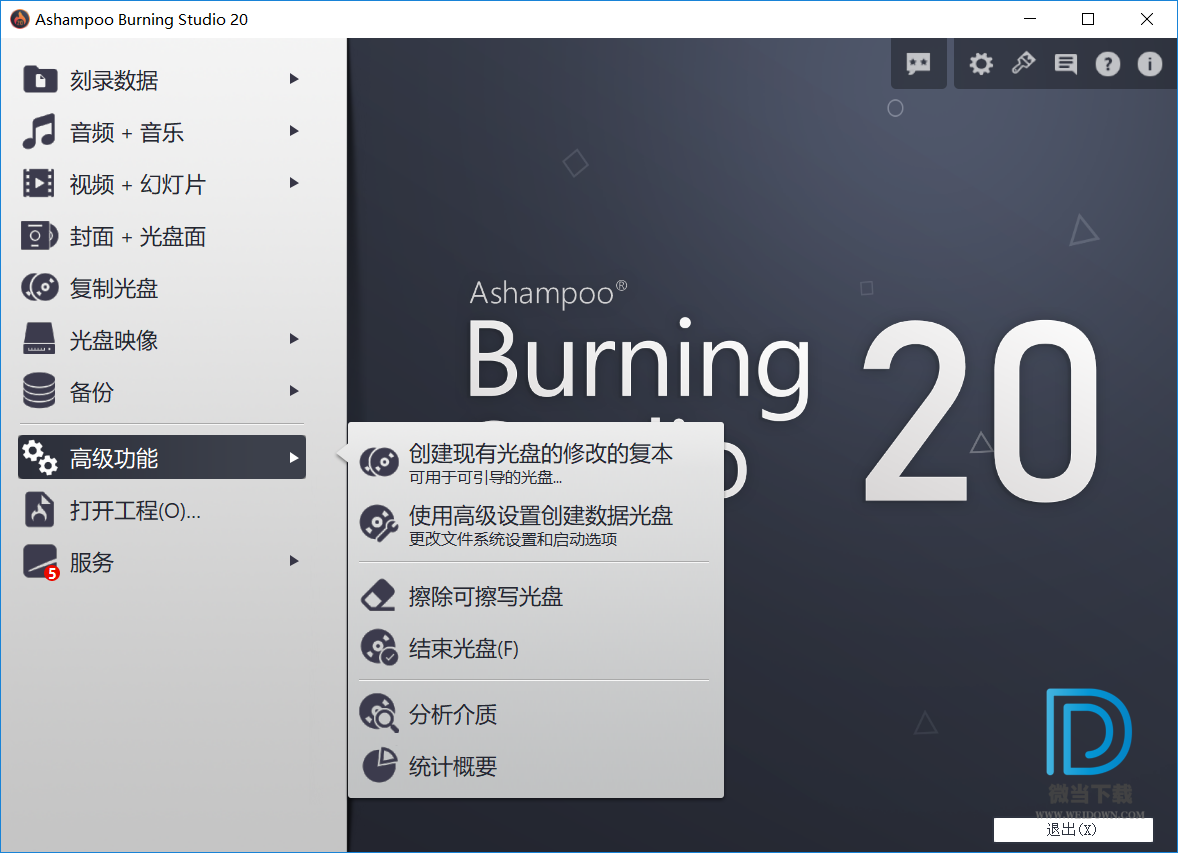Click the 退出(X) exit button

point(1073,829)
